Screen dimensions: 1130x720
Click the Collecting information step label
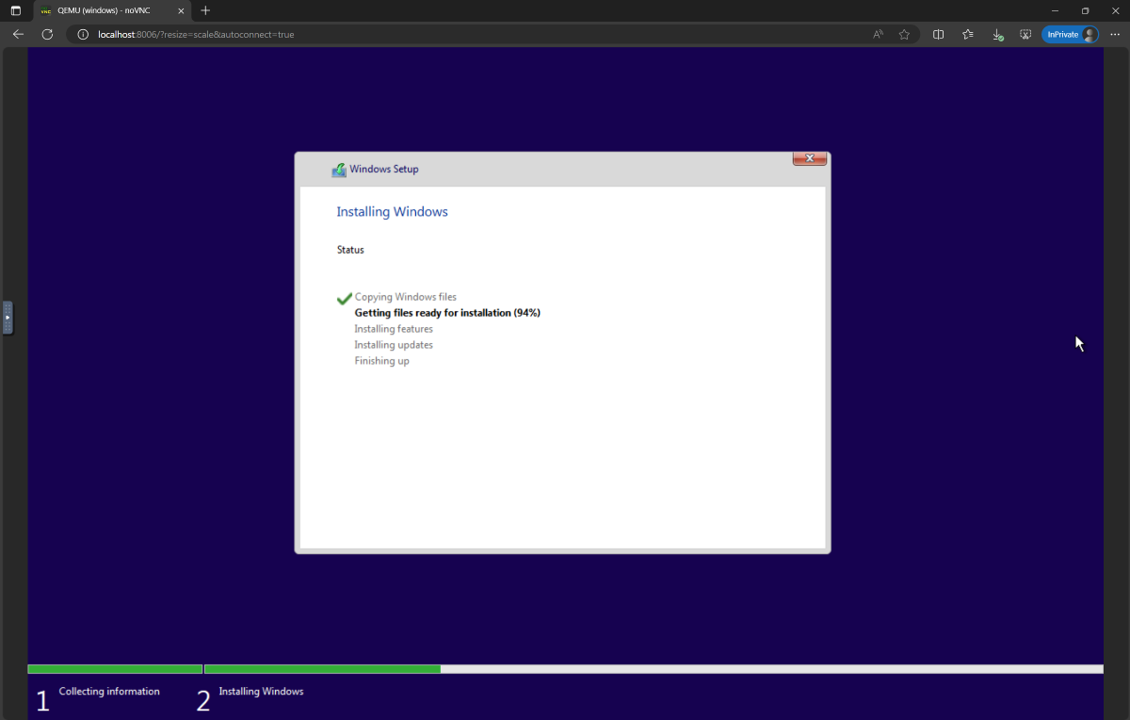[x=108, y=691]
